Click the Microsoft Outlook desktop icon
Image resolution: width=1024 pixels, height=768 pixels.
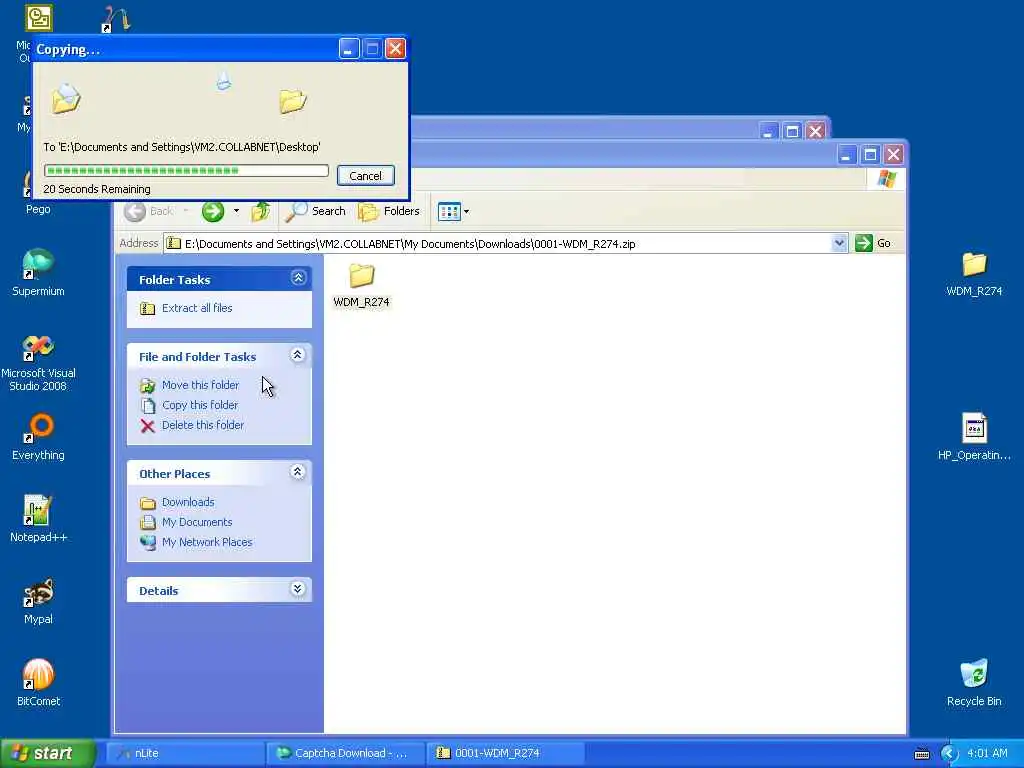tap(39, 18)
